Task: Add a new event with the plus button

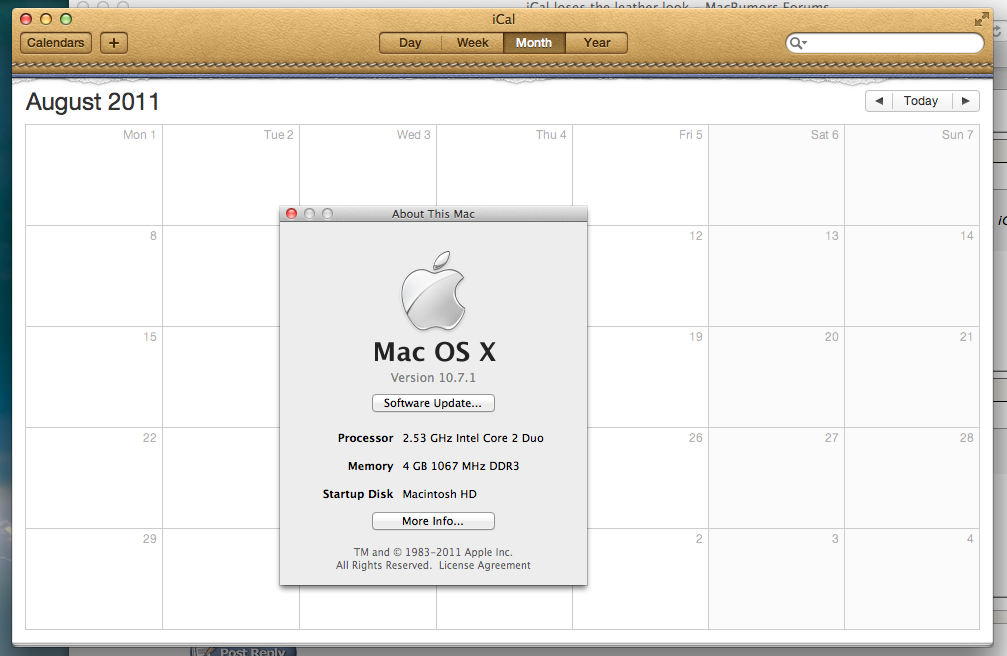Action: click(x=114, y=43)
